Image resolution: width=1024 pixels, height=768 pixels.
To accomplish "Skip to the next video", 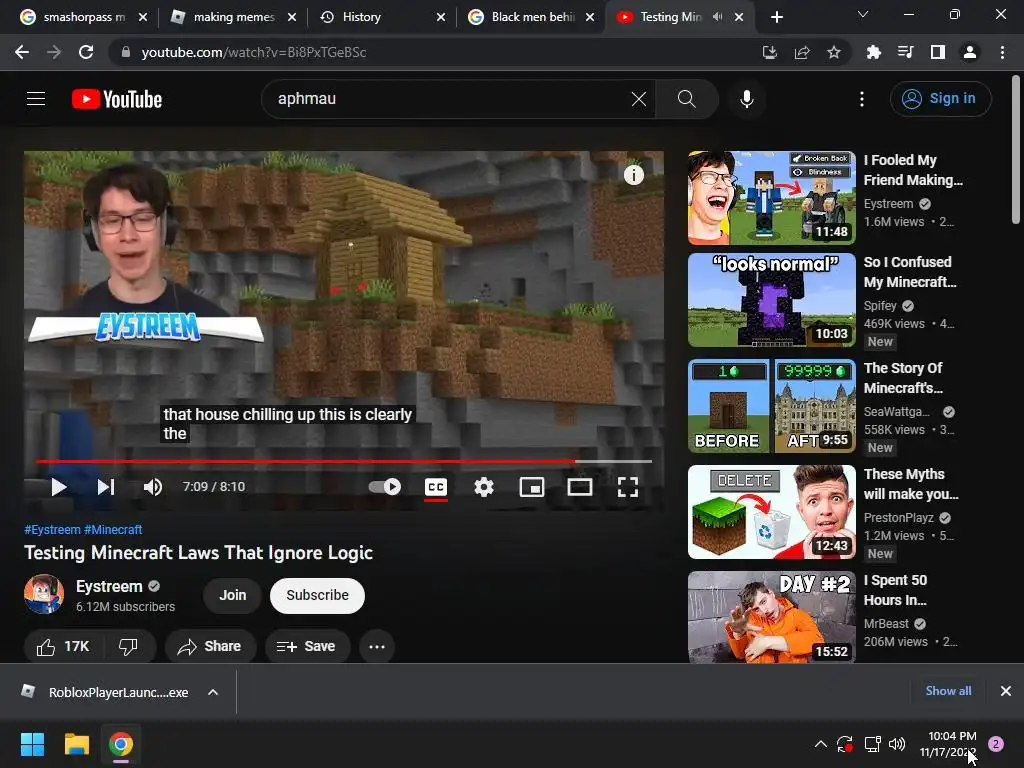I will [x=106, y=487].
